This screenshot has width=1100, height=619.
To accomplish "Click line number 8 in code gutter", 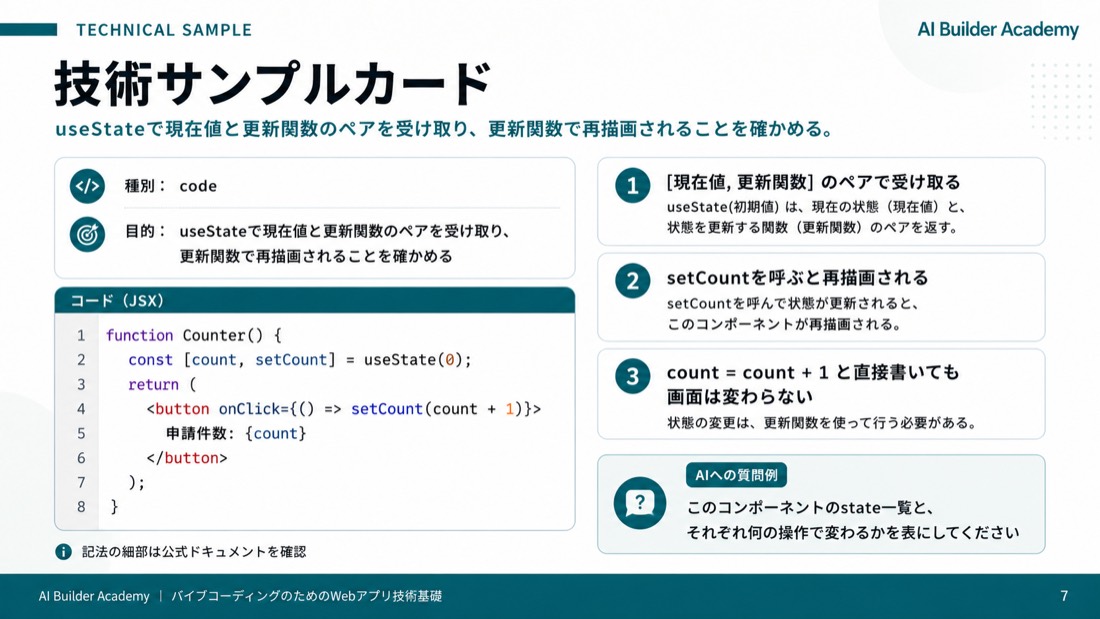I will click(x=81, y=507).
